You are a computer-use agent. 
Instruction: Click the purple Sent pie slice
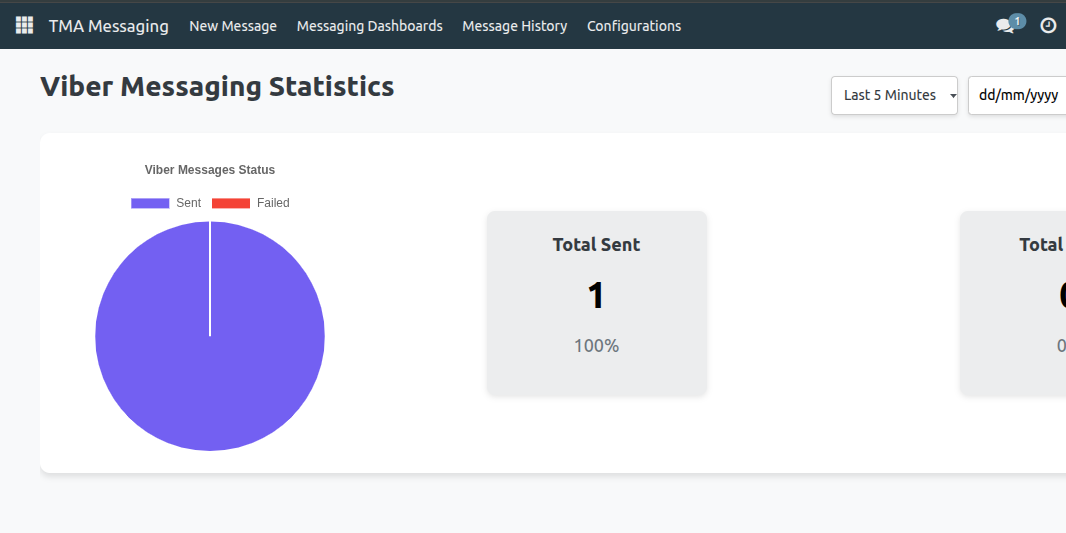pos(210,336)
